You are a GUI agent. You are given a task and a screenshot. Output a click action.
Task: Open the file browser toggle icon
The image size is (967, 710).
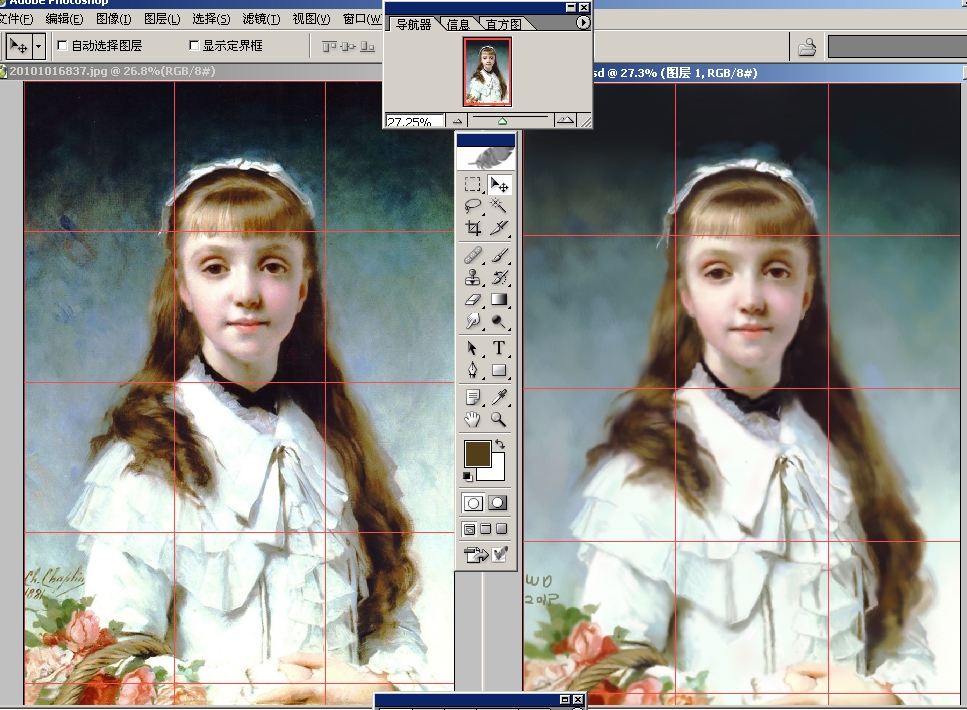[x=807, y=47]
